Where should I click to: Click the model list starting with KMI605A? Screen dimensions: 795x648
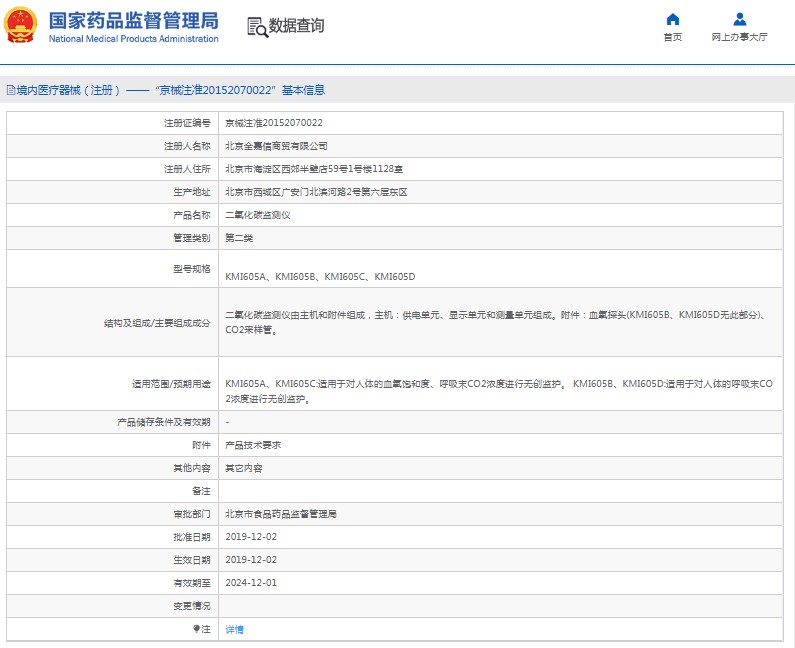pyautogui.click(x=320, y=276)
